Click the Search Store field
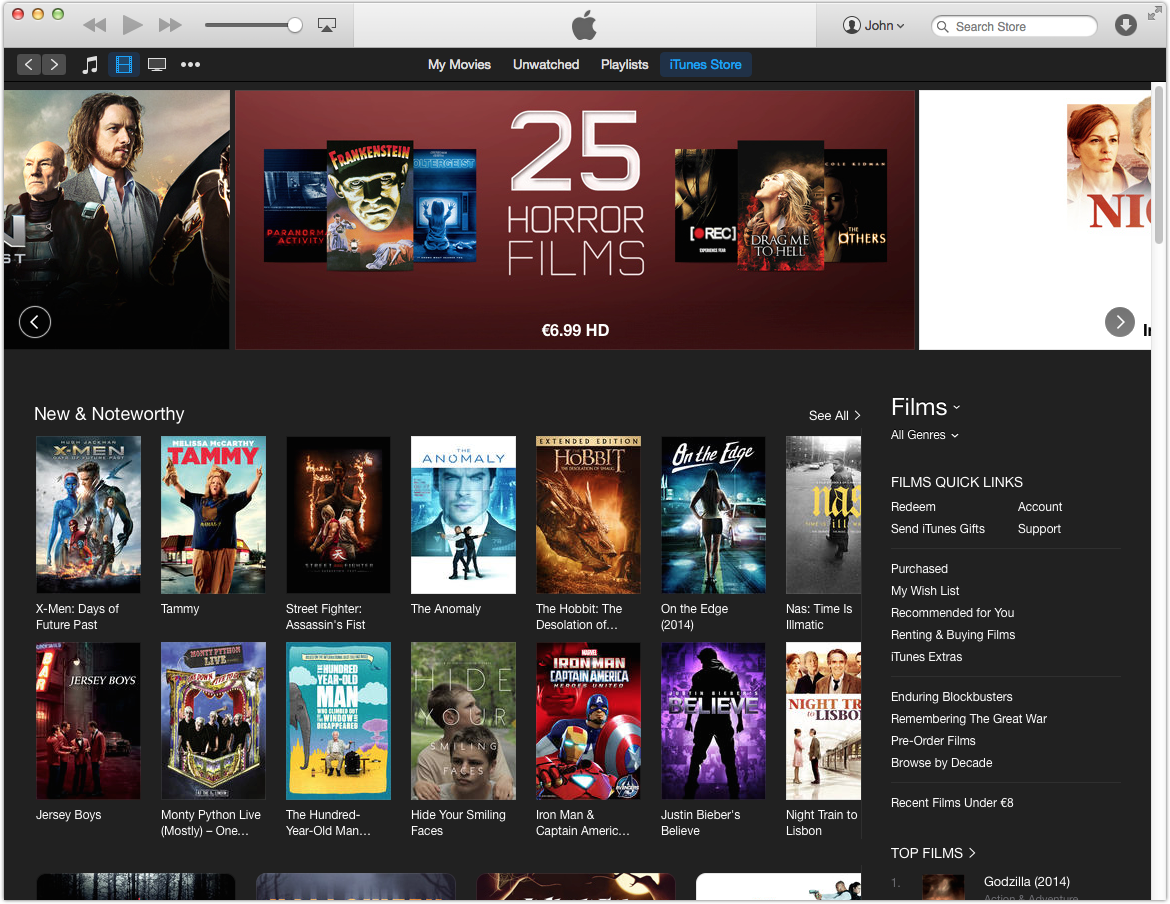 click(x=1014, y=26)
